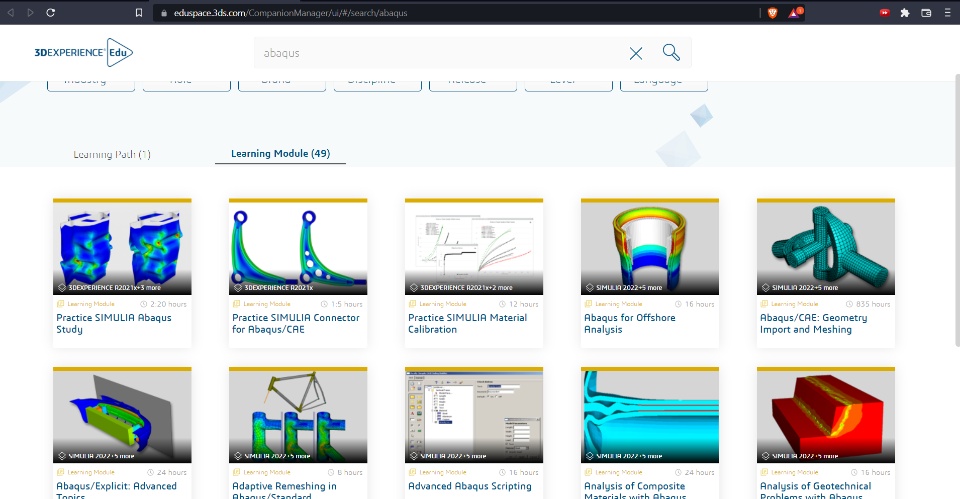Click the clock icon next to 12 hours
This screenshot has height=499, width=960.
[503, 304]
